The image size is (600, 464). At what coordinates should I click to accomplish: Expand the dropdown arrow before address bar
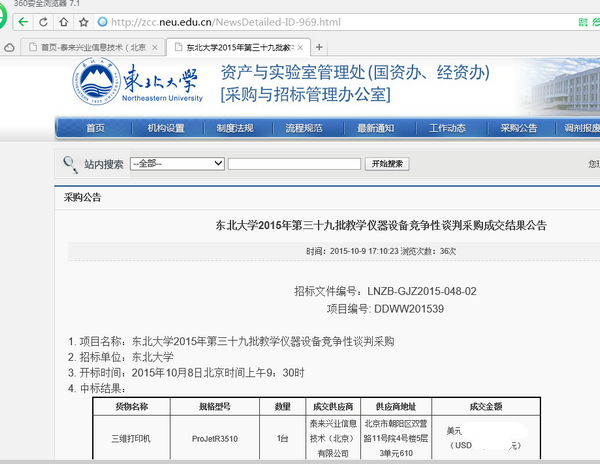click(x=85, y=21)
